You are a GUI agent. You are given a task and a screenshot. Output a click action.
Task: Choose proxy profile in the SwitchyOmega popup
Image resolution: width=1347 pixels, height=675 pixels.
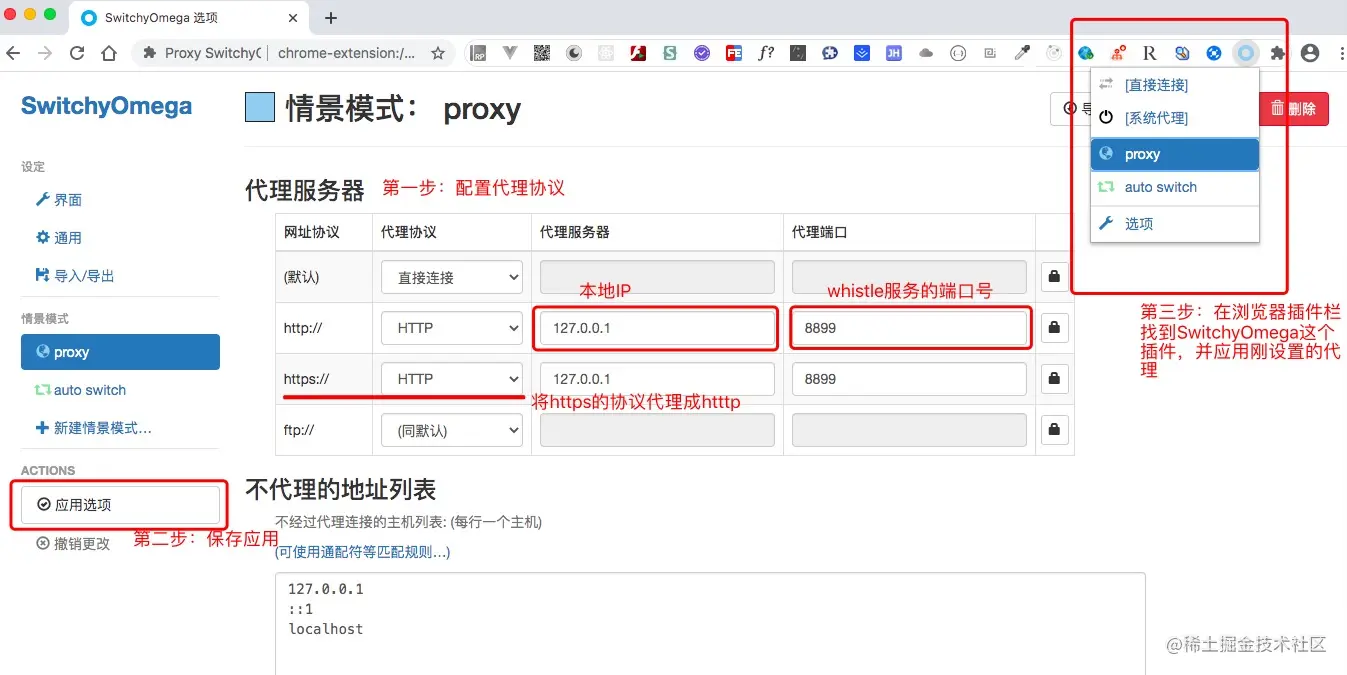click(x=1175, y=154)
